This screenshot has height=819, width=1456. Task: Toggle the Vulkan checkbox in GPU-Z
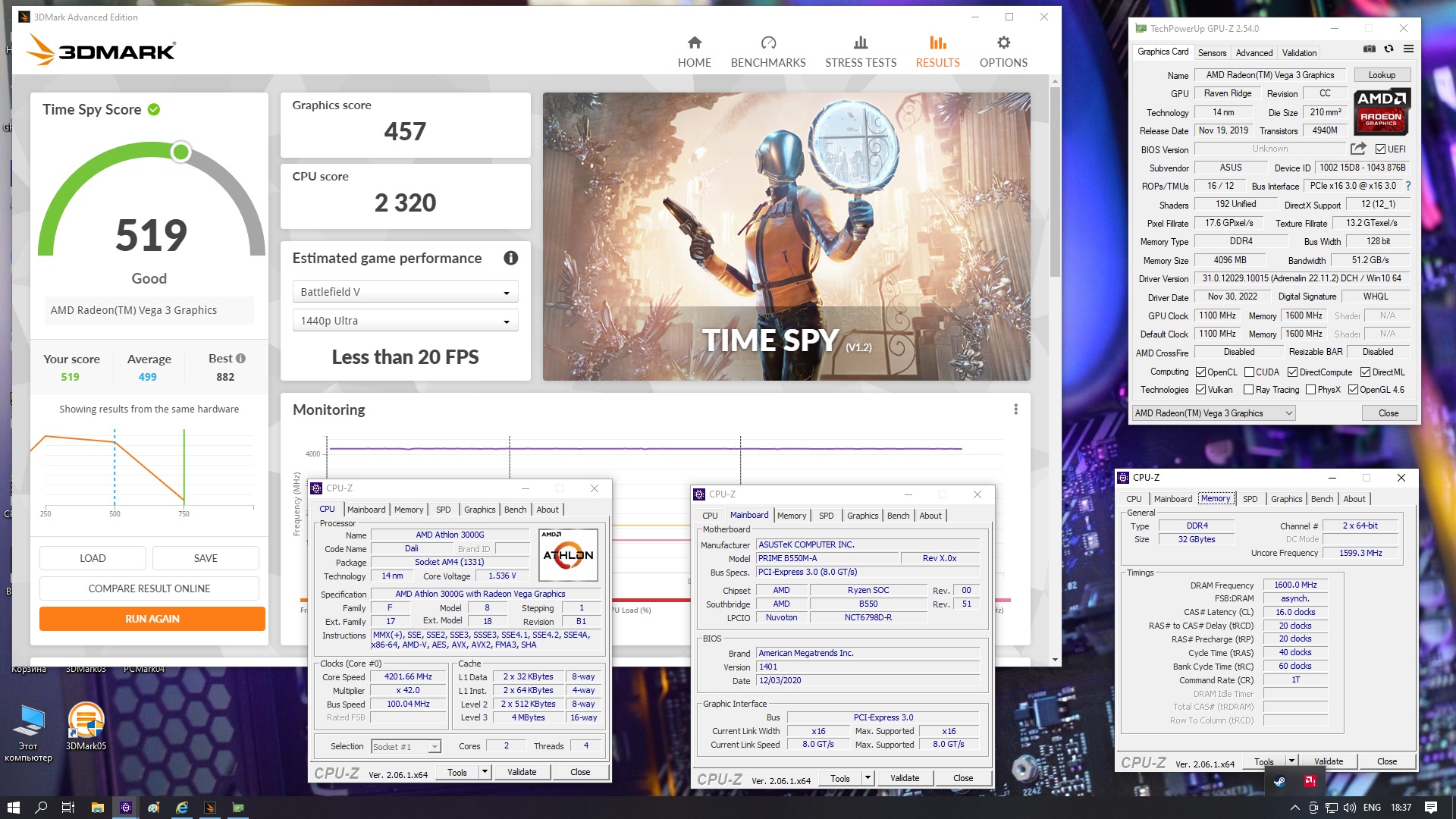coord(1200,390)
